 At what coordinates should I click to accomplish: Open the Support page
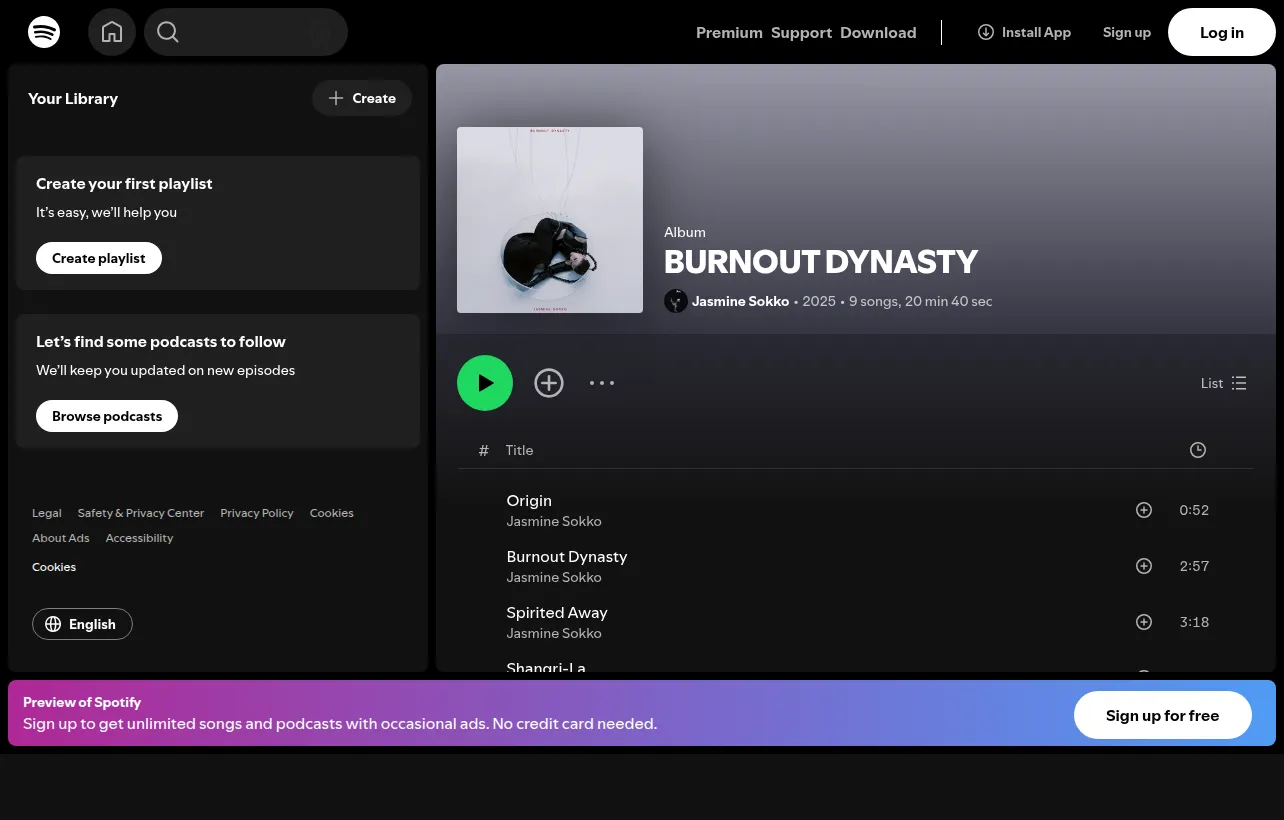point(801,33)
